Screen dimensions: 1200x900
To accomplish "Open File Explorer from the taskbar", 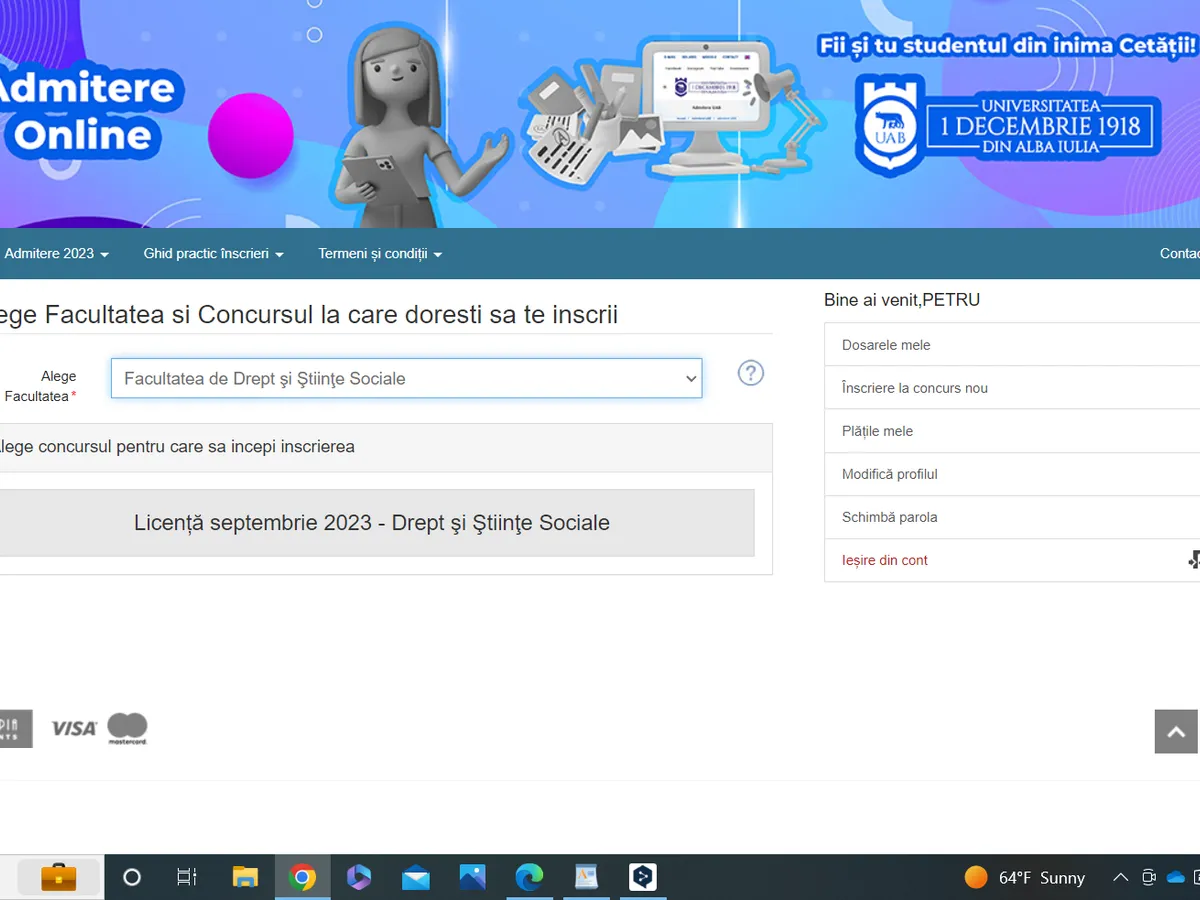I will [x=245, y=877].
